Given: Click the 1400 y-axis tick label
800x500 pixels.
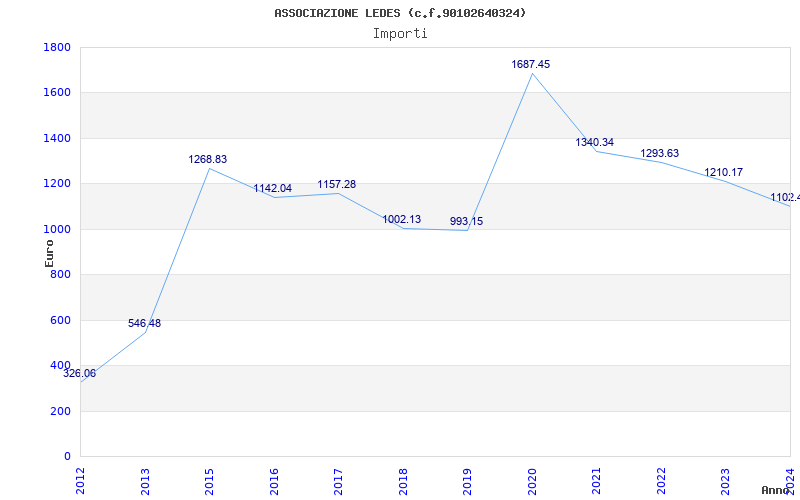Looking at the screenshot, I should pos(57,138).
